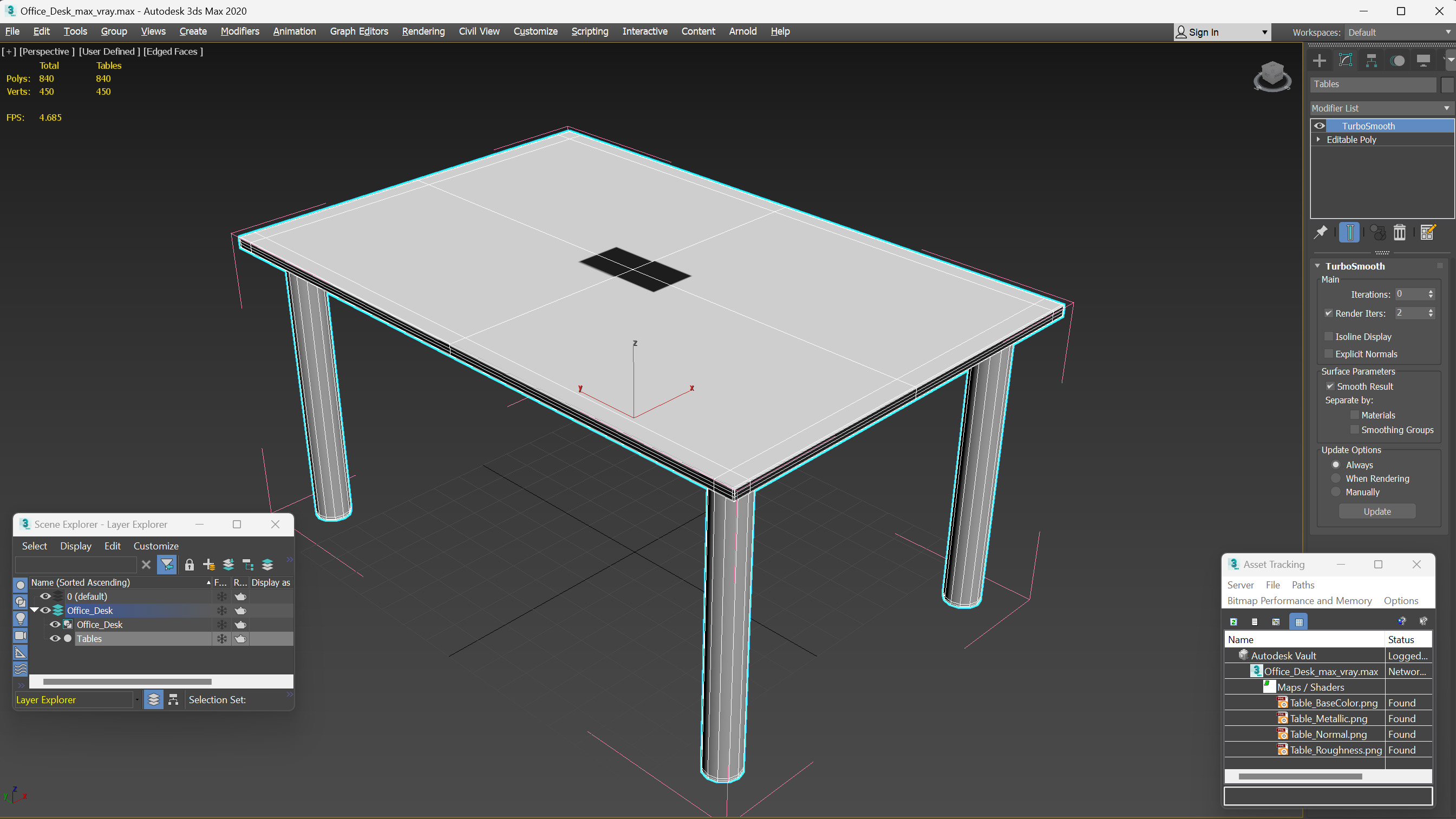The image size is (1456, 819).
Task: Open the Motion command panel tab
Action: tap(1397, 61)
